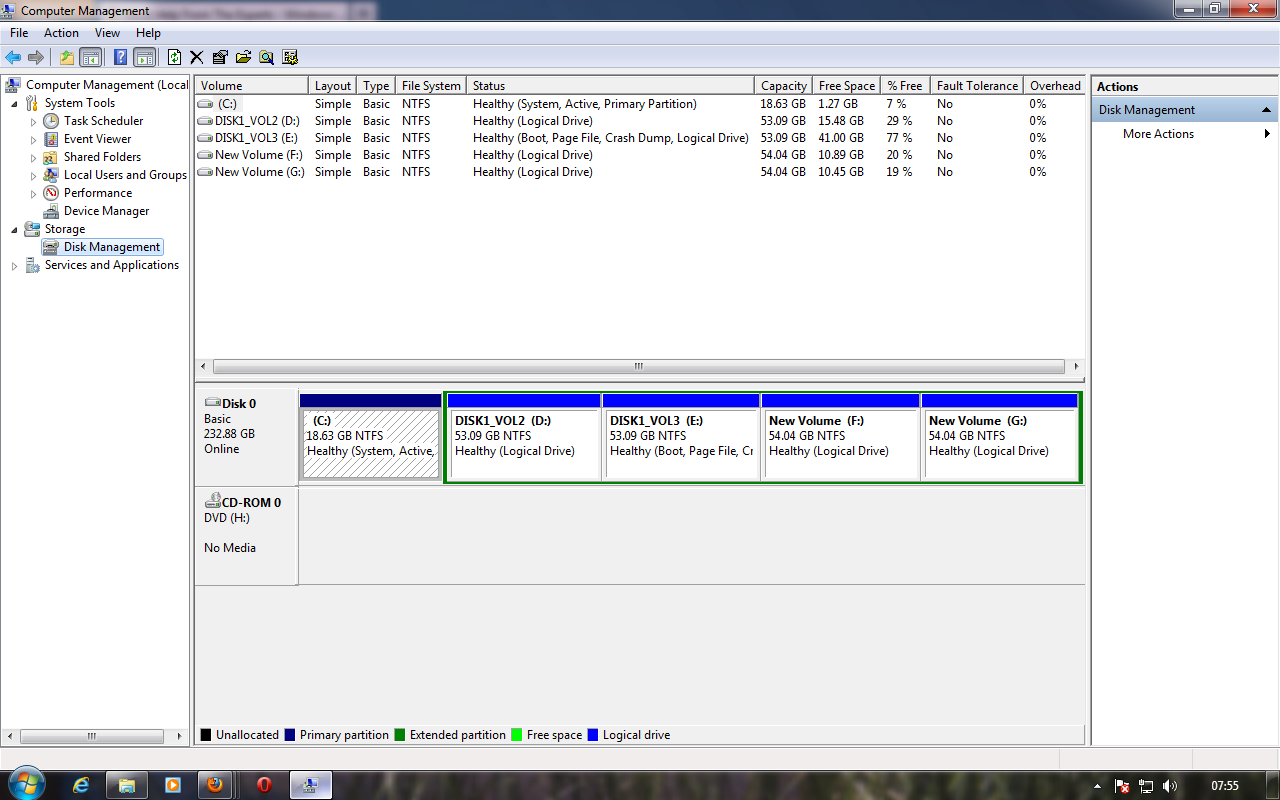Click the Open folder toolbar icon

(243, 58)
